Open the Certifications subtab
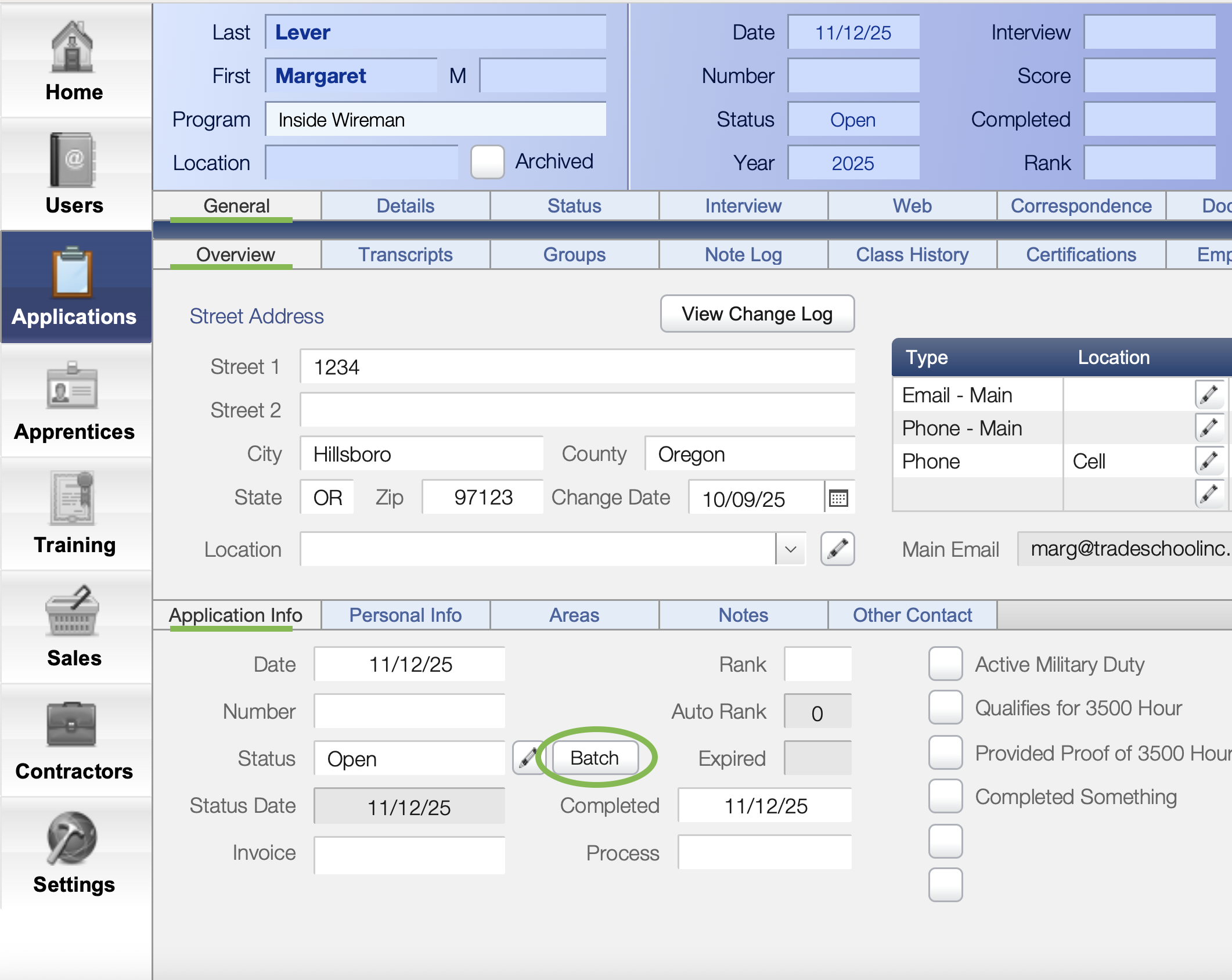 [1081, 255]
